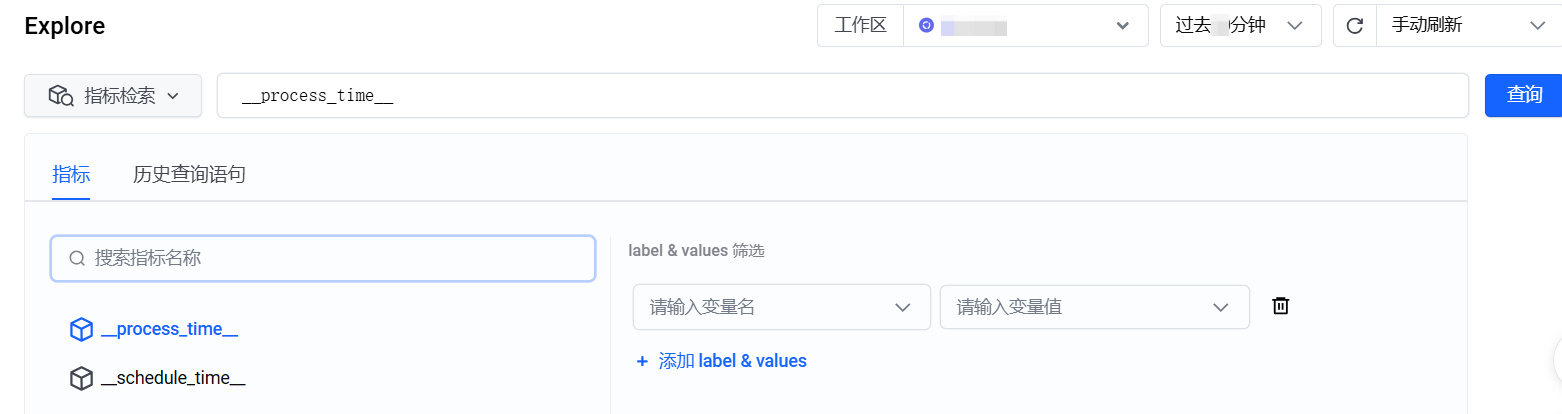Click the blue 查询 button
This screenshot has width=1562, height=414.
point(1523,95)
